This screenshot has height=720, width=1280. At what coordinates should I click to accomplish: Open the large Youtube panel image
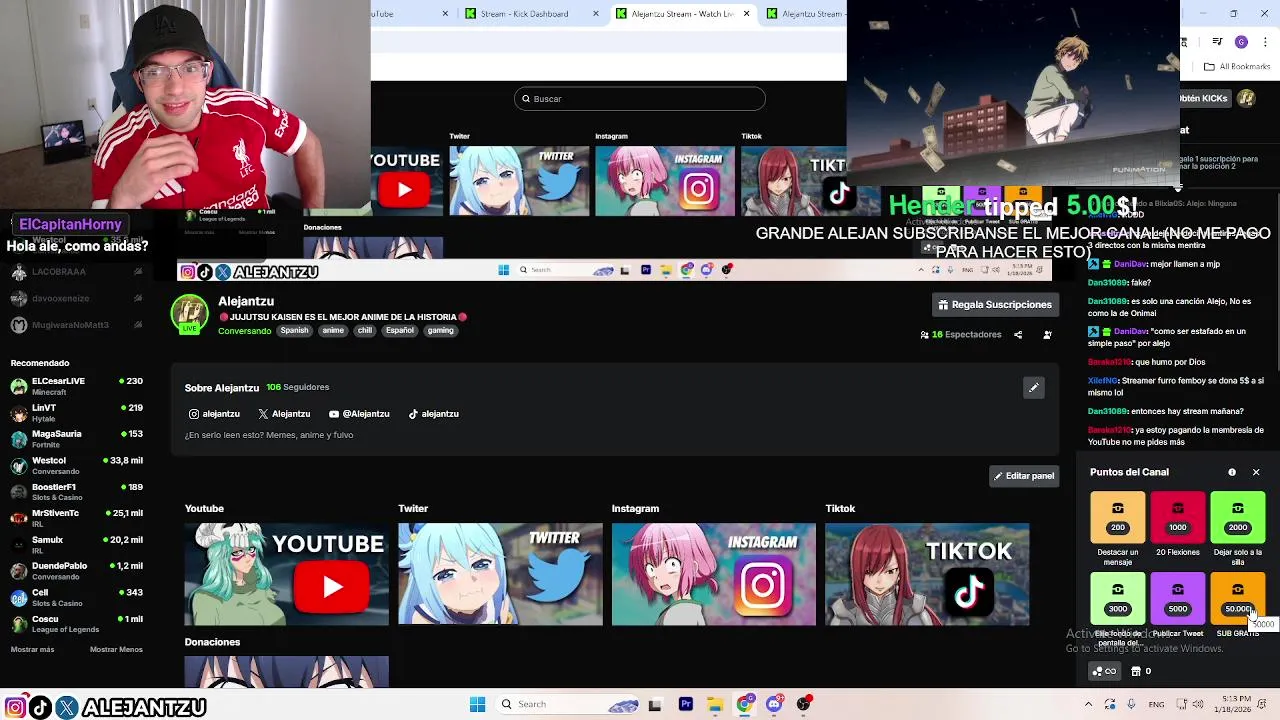(x=286, y=574)
